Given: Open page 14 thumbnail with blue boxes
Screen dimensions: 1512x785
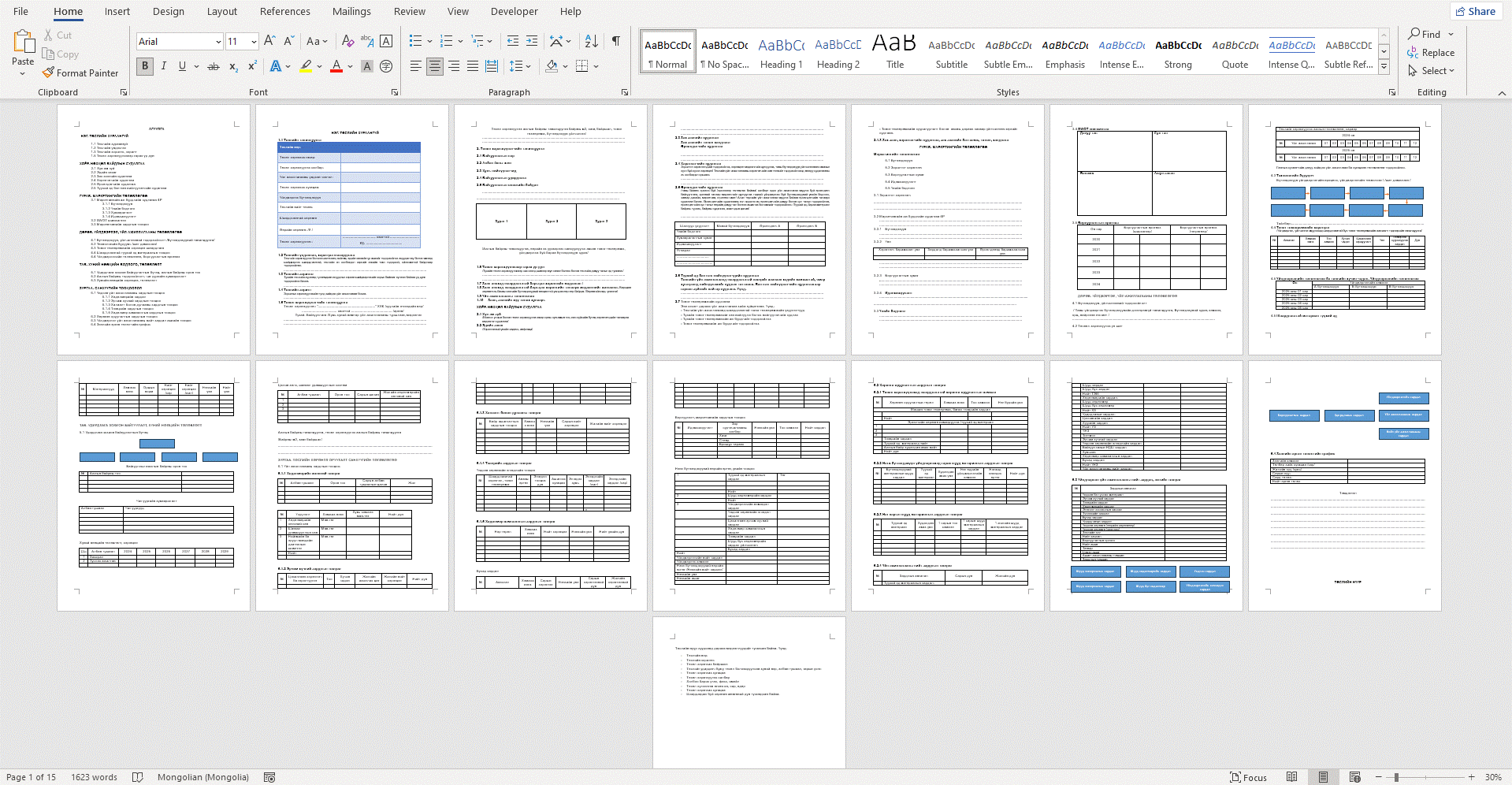Looking at the screenshot, I should [x=1344, y=486].
